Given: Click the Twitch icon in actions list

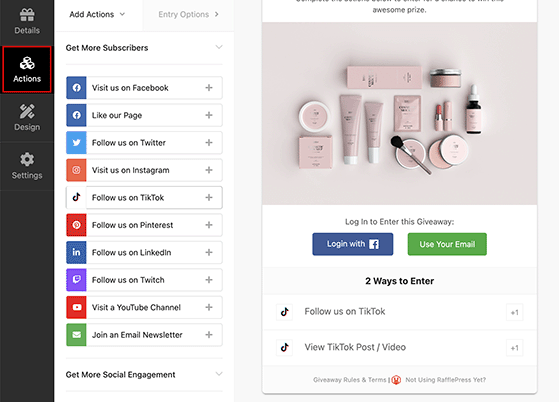Looking at the screenshot, I should coord(76,280).
